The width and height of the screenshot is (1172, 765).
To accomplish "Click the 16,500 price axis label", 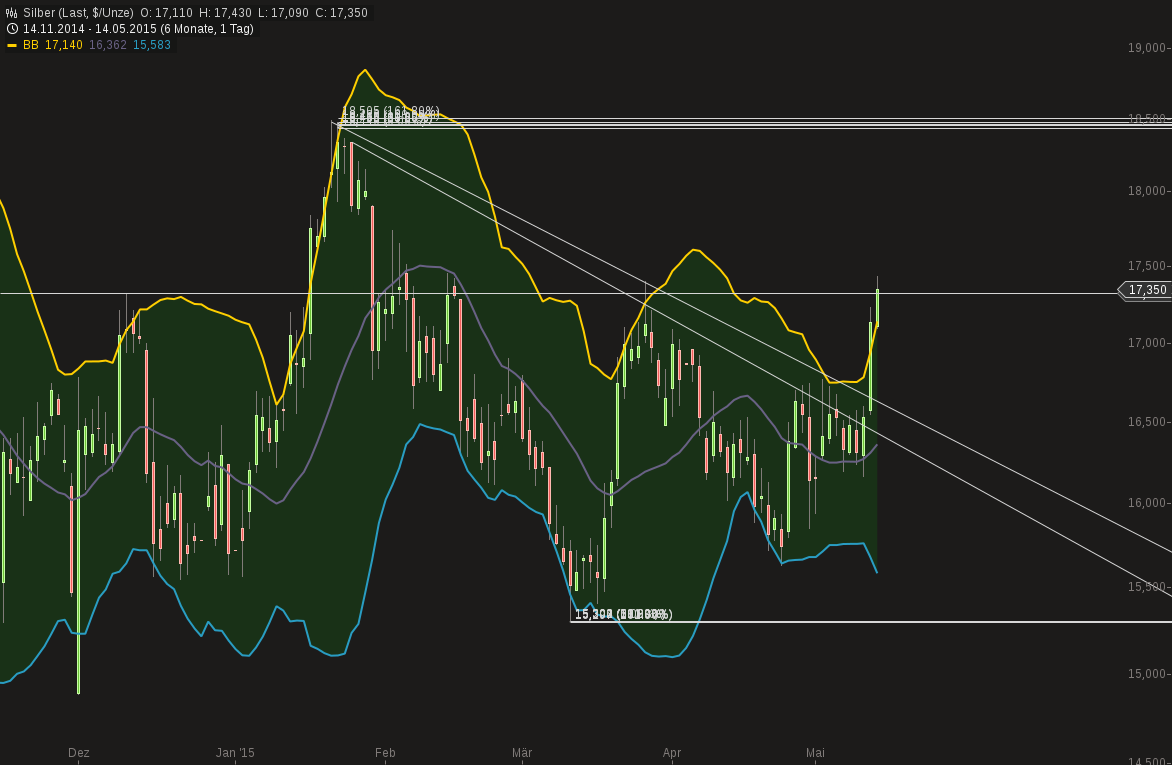I will point(1147,422).
